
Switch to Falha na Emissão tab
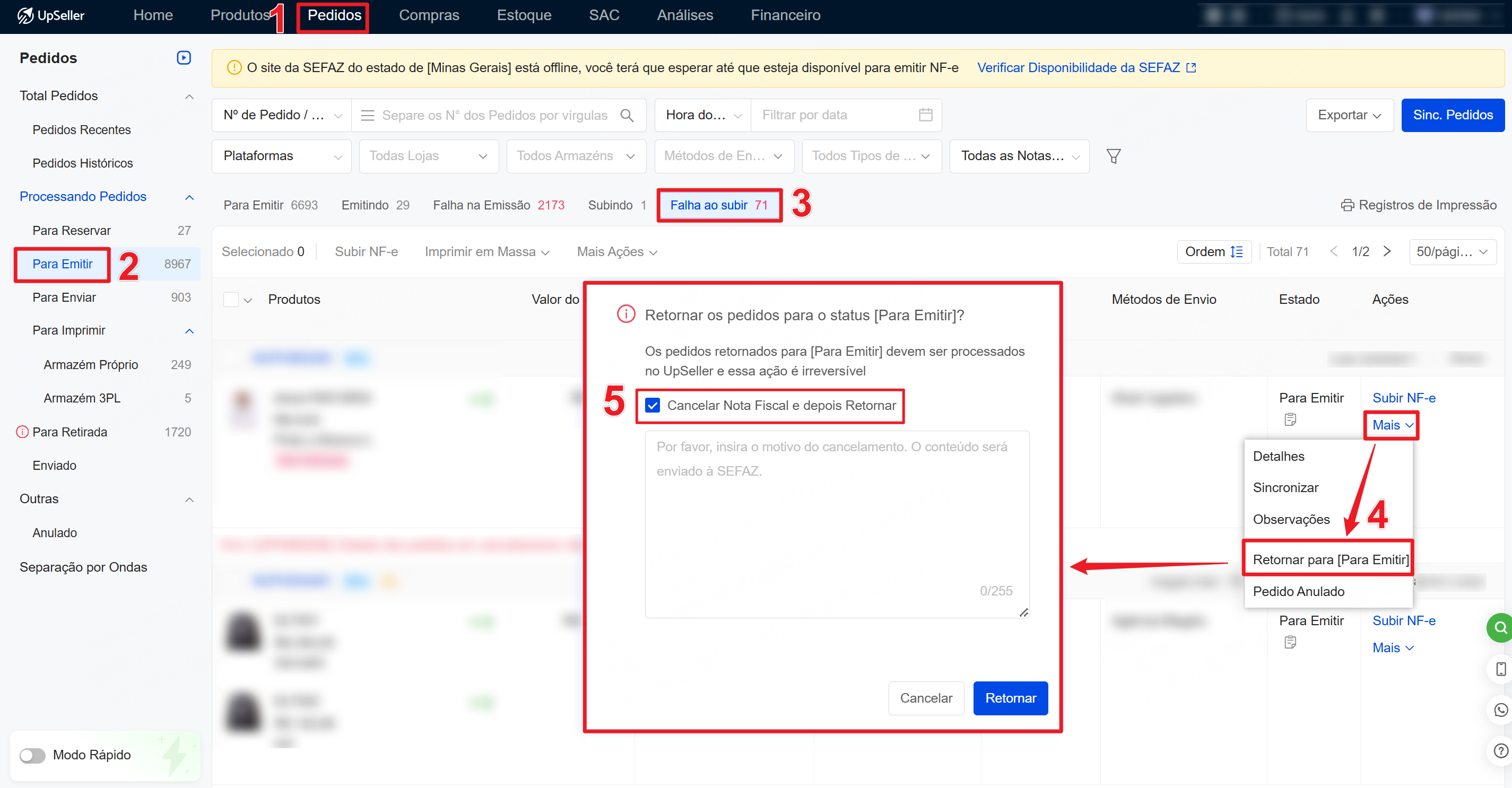tap(498, 205)
